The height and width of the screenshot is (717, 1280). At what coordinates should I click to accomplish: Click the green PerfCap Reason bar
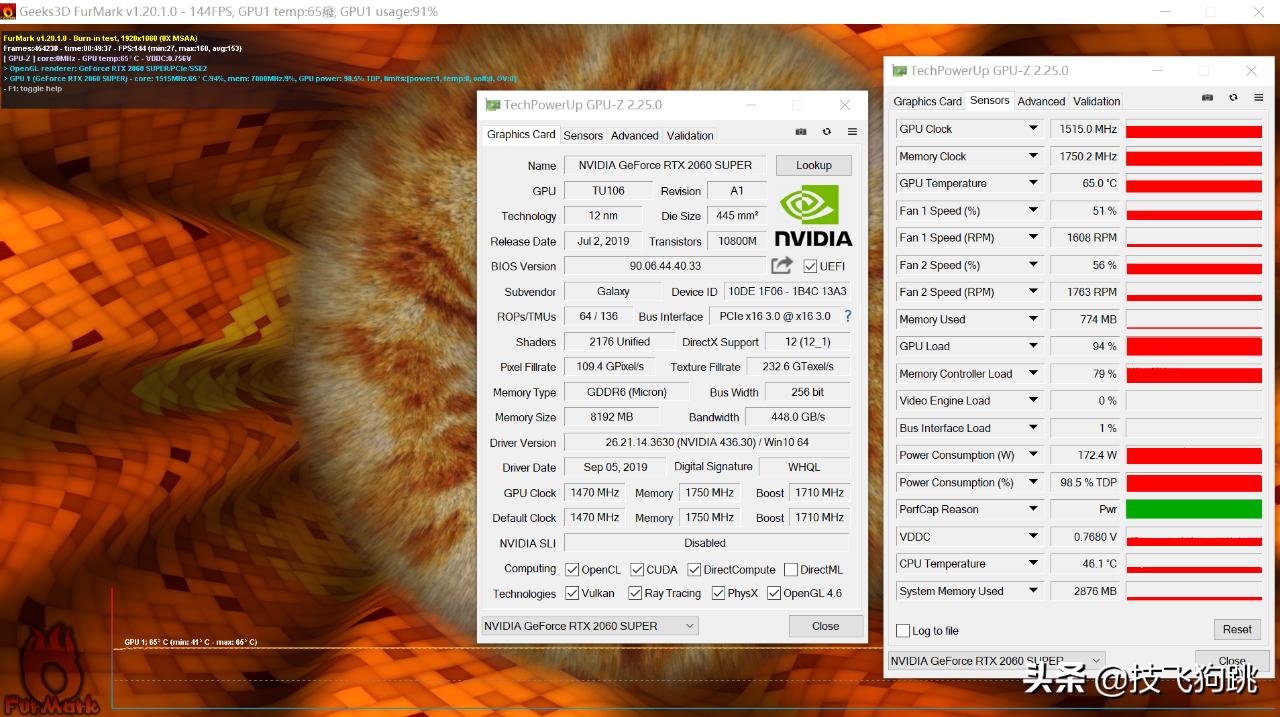pyautogui.click(x=1193, y=509)
